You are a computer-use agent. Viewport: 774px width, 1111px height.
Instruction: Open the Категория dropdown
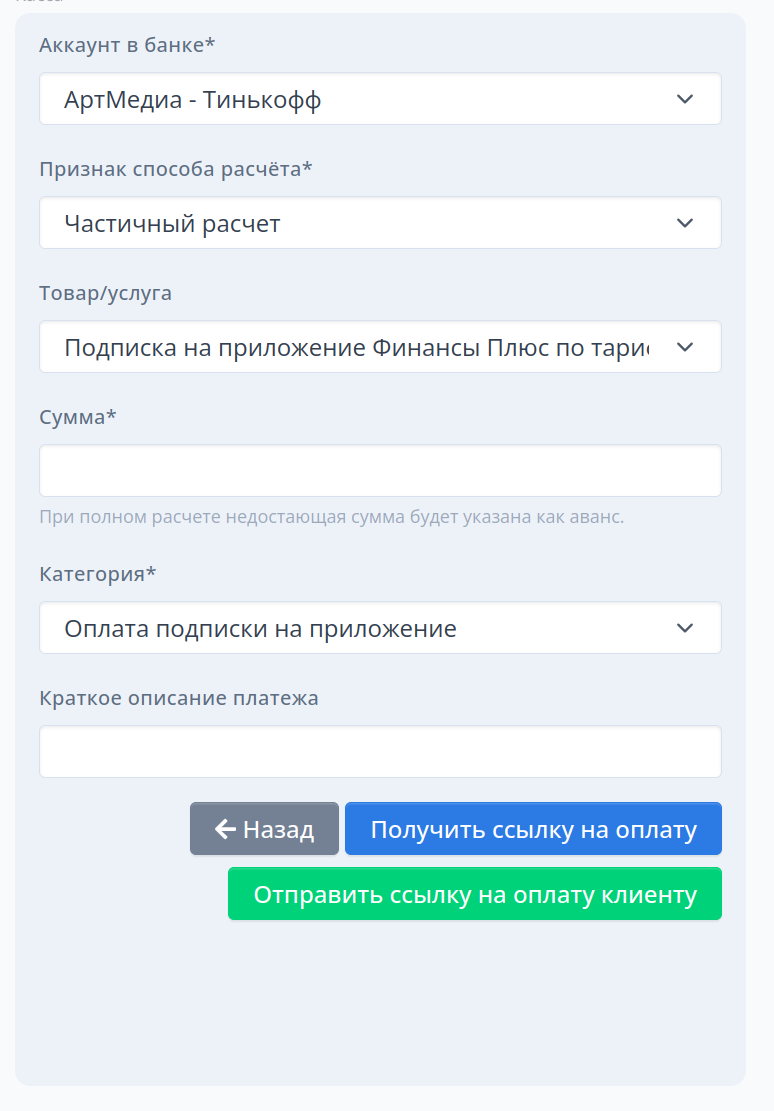tap(380, 628)
